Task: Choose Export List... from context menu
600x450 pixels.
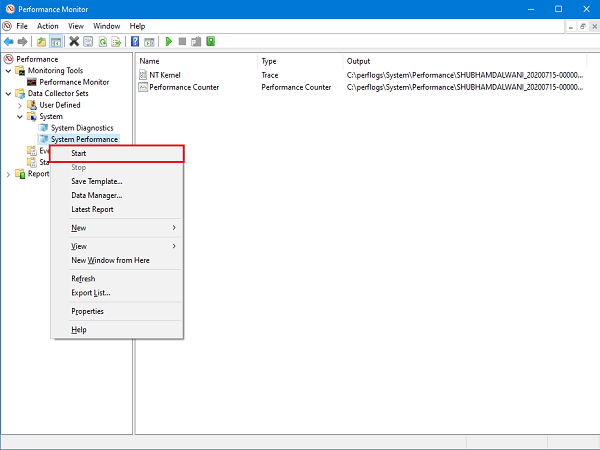Action: (117, 293)
